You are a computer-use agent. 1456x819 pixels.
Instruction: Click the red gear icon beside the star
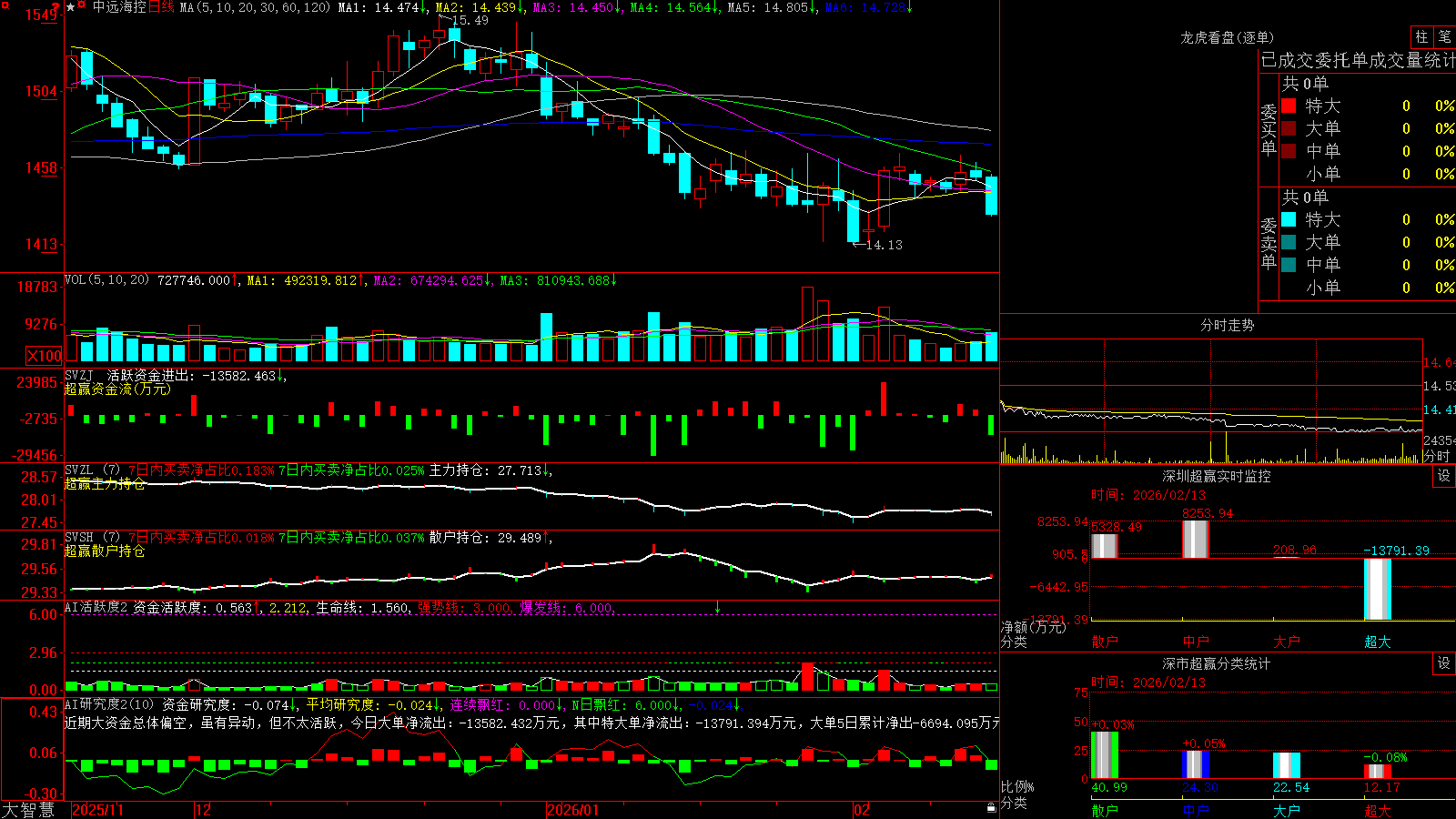82,6
